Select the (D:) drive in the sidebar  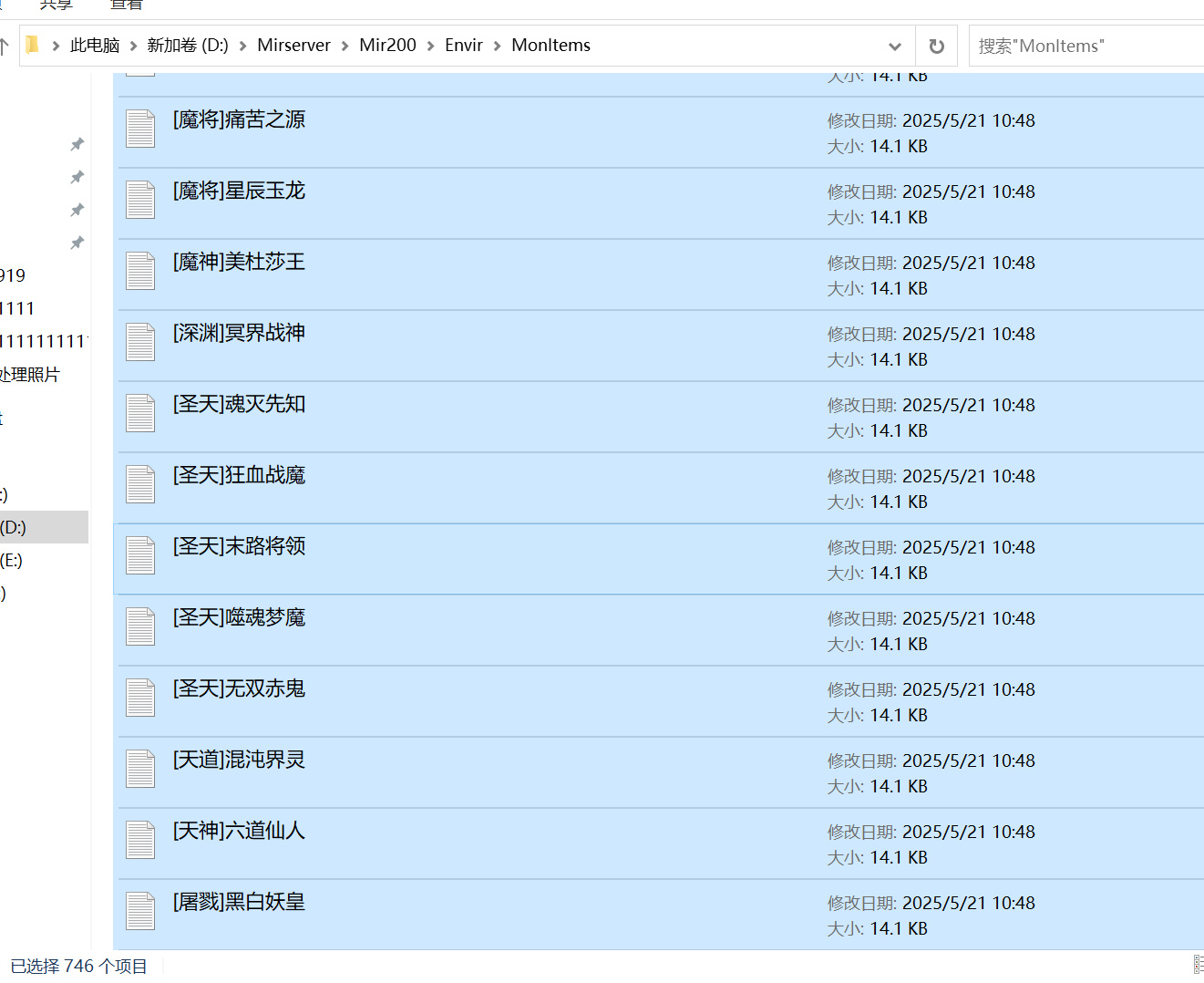click(x=44, y=527)
